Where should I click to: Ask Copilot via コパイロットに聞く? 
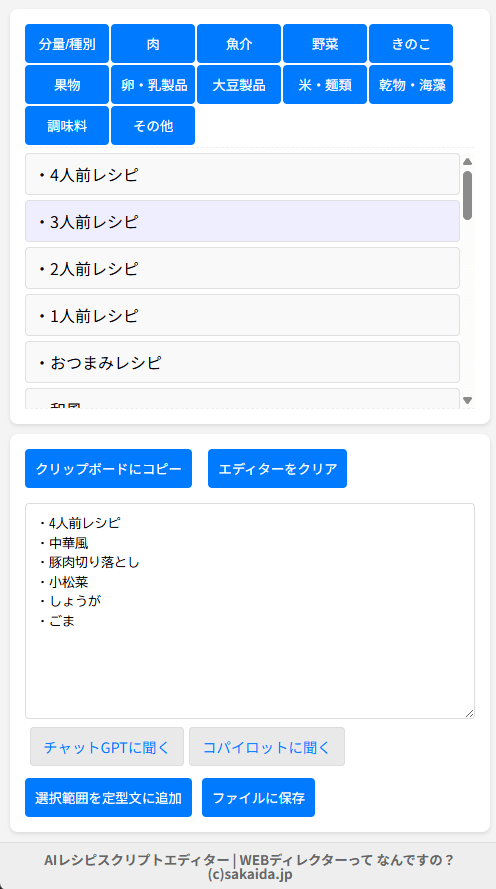point(267,747)
